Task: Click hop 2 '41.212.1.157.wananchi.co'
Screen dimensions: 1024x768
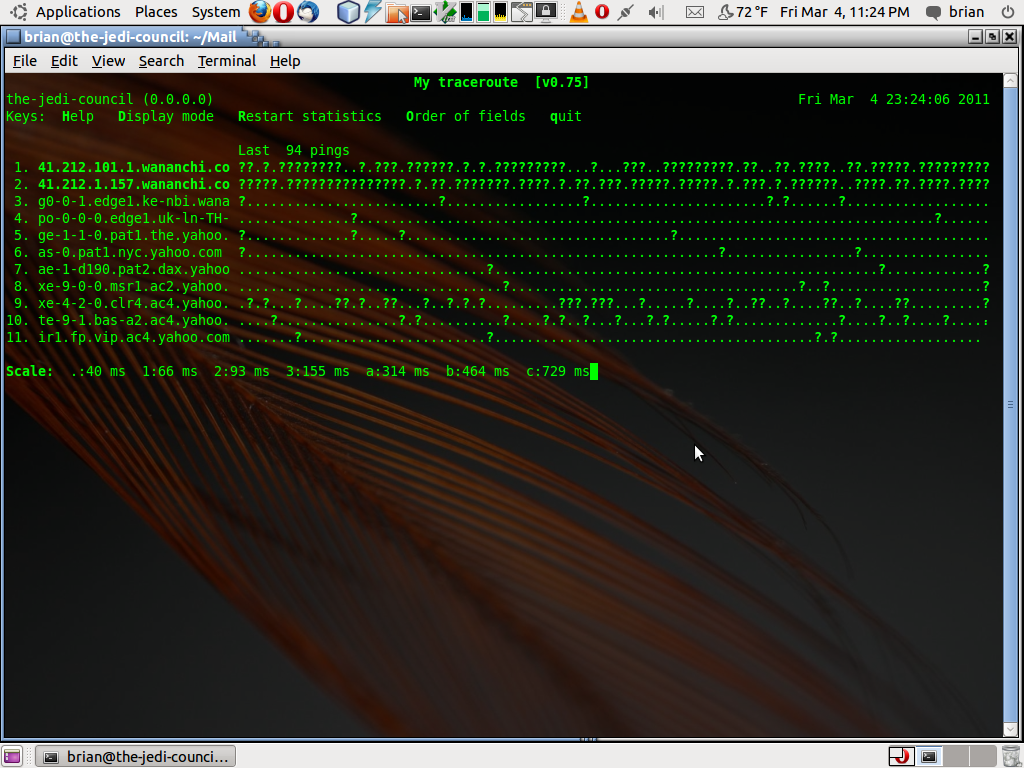Action: click(134, 184)
